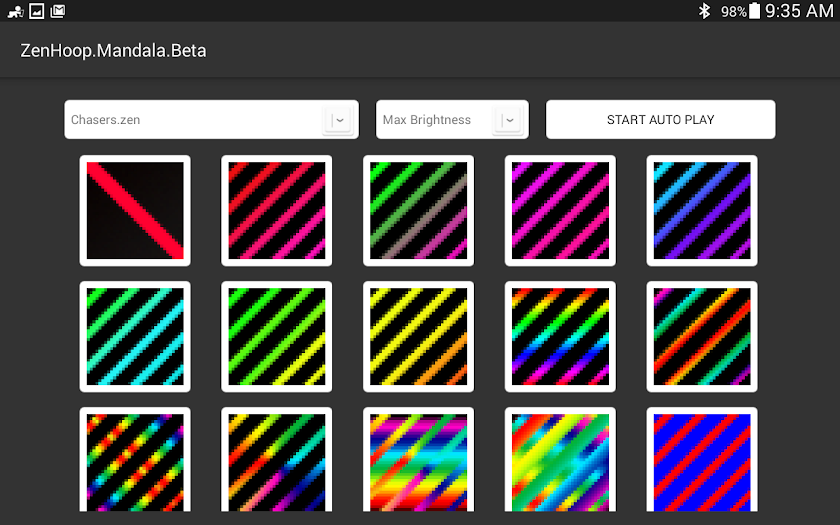Choose the green-to-cyan striped pattern
The image size is (840, 525).
(135, 336)
